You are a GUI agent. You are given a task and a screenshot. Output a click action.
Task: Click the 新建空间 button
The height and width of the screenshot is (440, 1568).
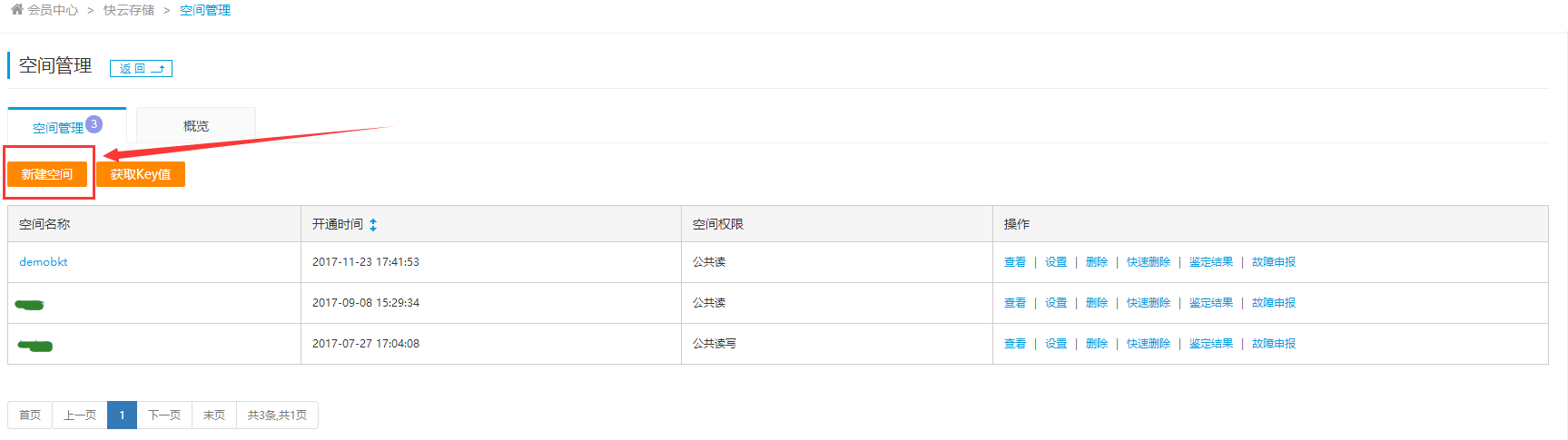click(47, 174)
